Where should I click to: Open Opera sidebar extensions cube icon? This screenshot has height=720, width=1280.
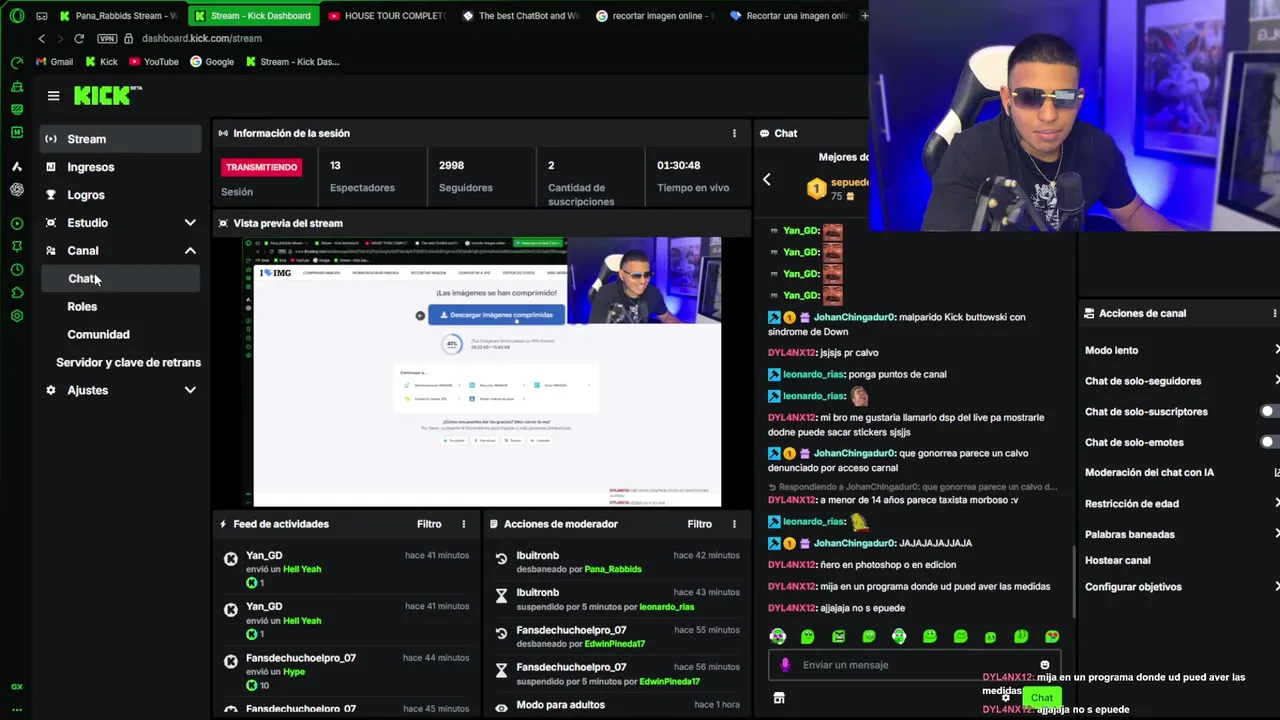click(17, 293)
